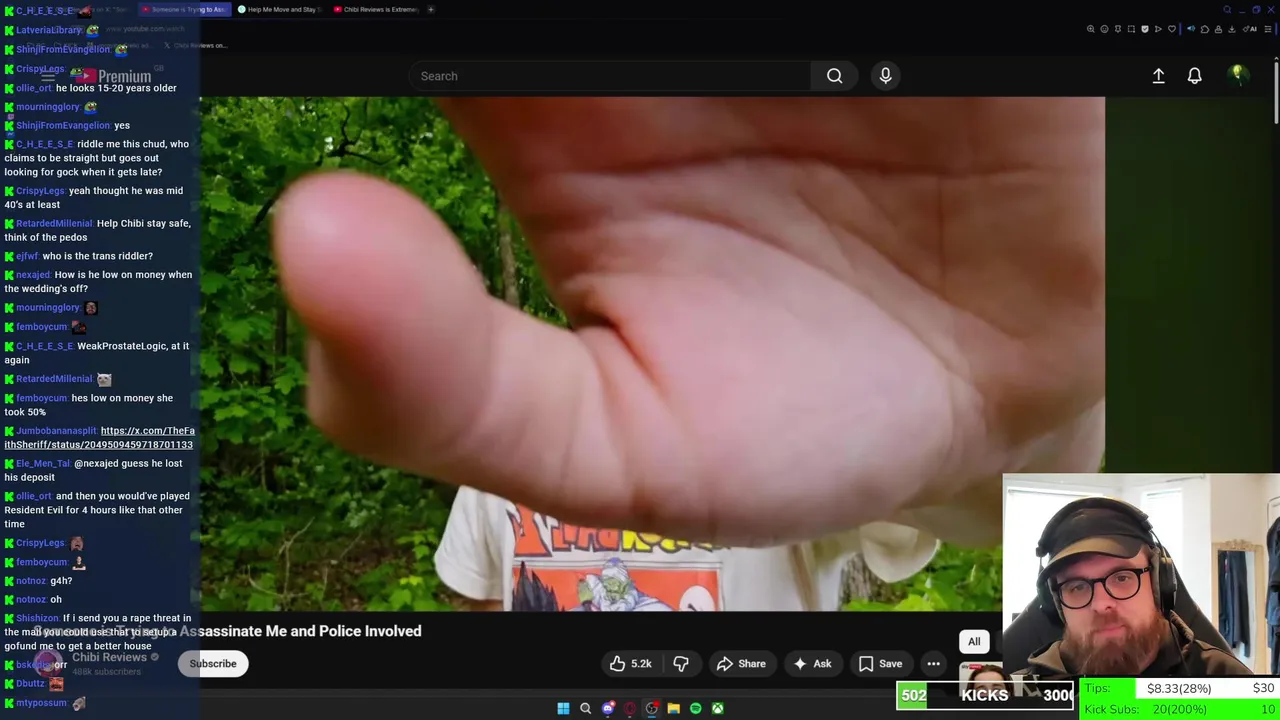Open Windows taskbar search

pos(585,708)
